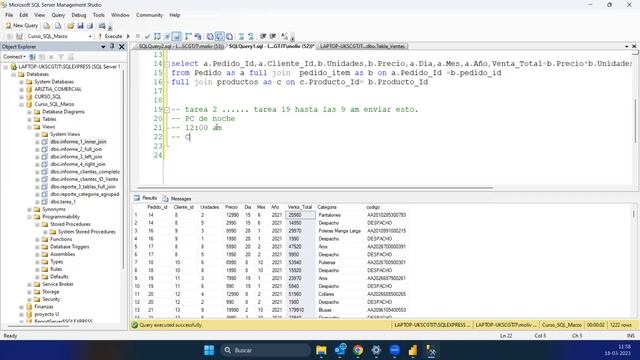Viewport: 640px width, 360px height.
Task: Select the dbo.tarea_1 view
Action: pos(63,202)
